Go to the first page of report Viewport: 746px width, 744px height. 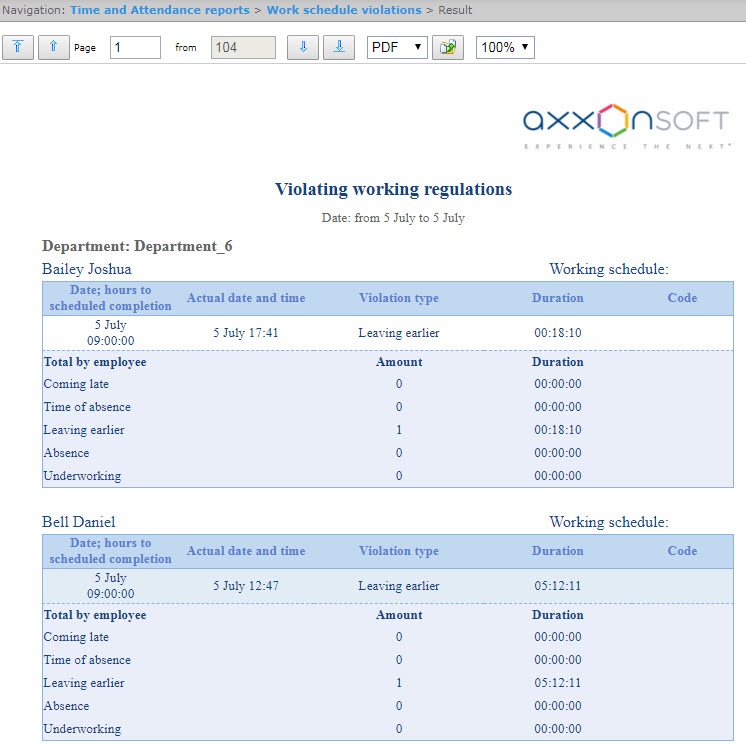(x=18, y=47)
